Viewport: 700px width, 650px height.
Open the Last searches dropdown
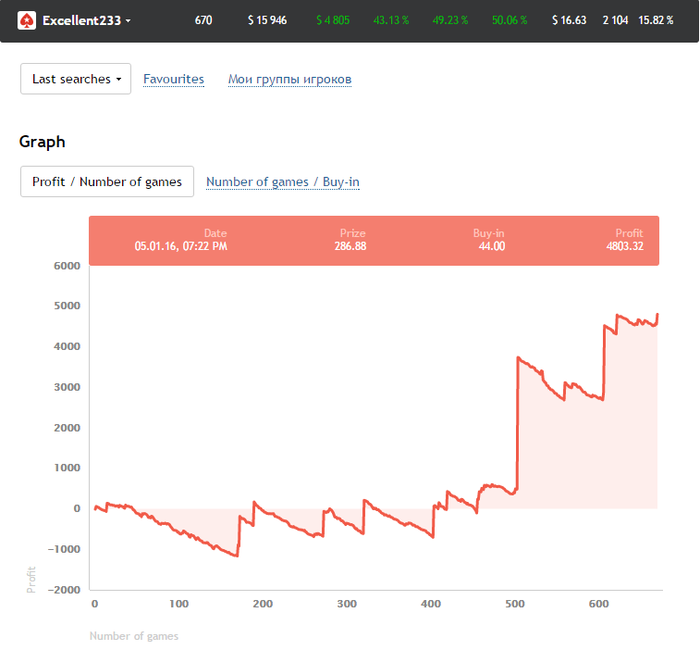[76, 79]
